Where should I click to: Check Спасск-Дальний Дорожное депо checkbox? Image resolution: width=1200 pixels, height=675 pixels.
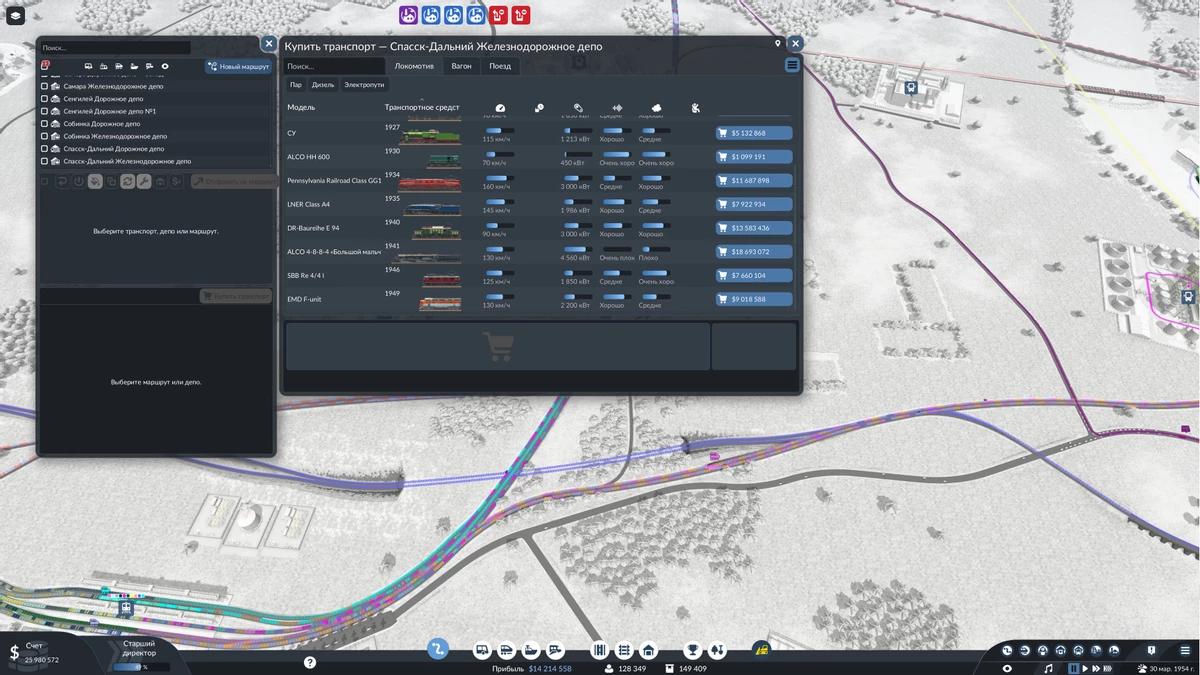pyautogui.click(x=44, y=149)
